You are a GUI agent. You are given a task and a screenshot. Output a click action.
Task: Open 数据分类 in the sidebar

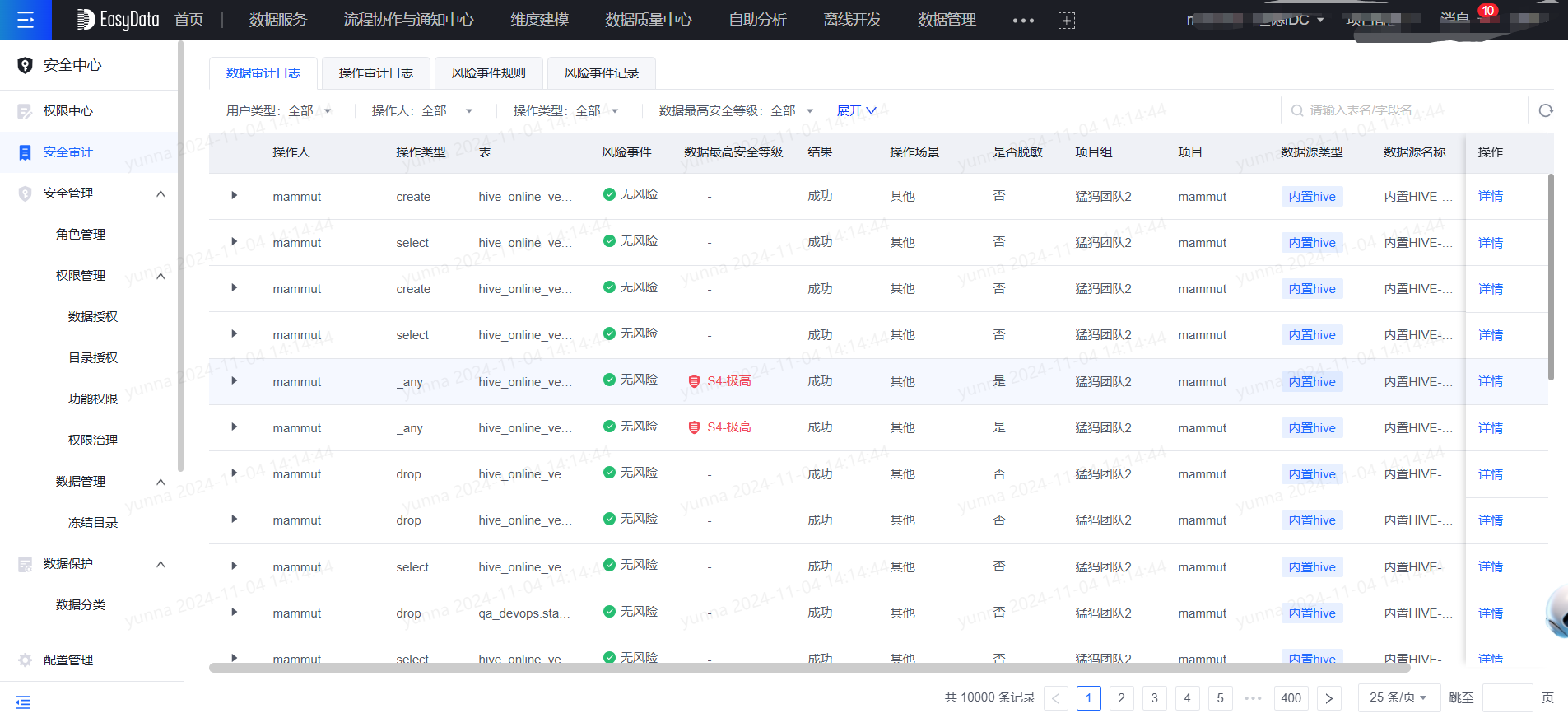tap(81, 605)
